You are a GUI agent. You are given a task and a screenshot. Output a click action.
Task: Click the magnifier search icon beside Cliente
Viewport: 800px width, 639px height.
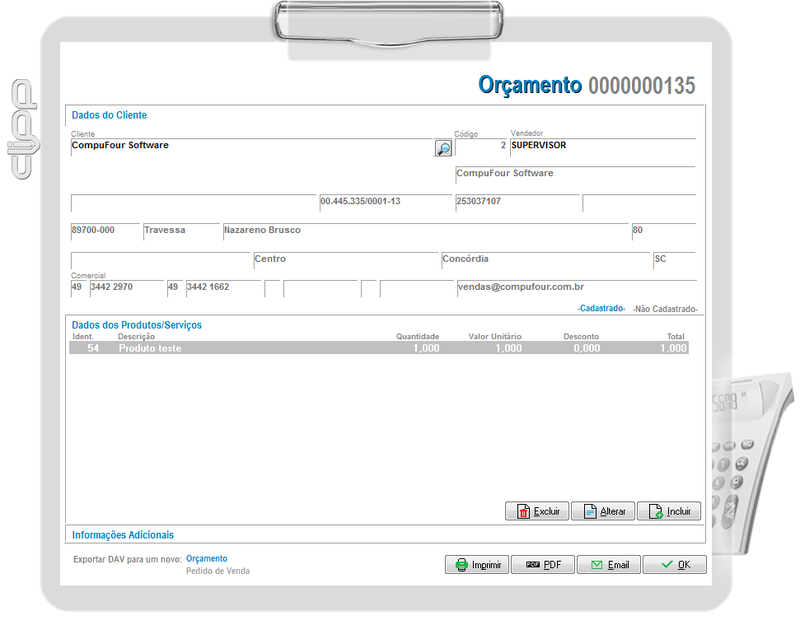tap(442, 148)
